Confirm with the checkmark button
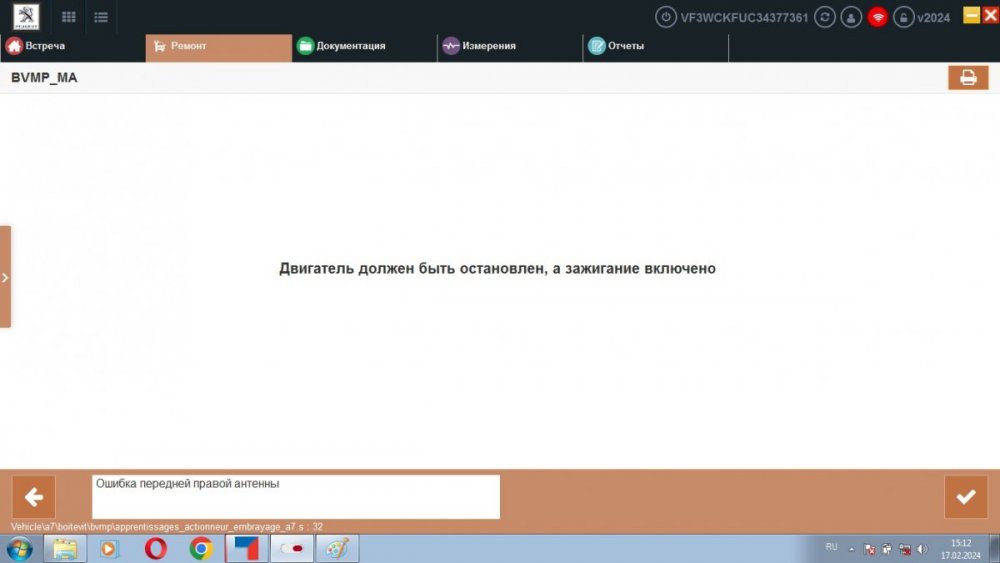Image resolution: width=1000 pixels, height=563 pixels. click(x=965, y=497)
